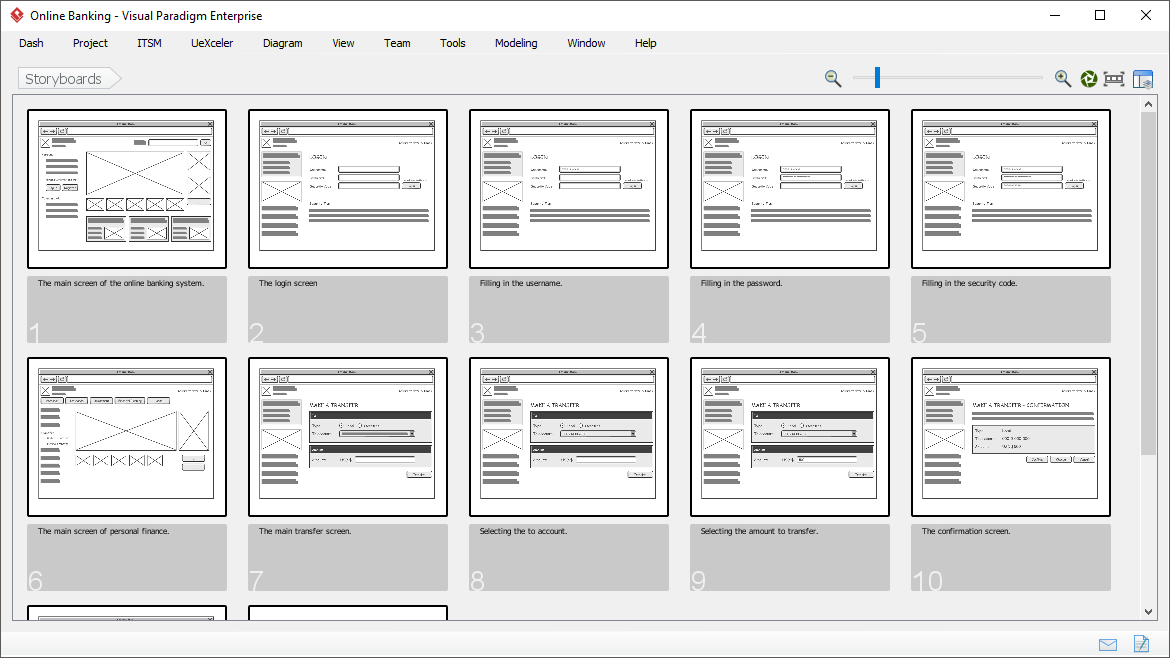The width and height of the screenshot is (1170, 658).
Task: Open the Team menu
Action: (x=397, y=43)
